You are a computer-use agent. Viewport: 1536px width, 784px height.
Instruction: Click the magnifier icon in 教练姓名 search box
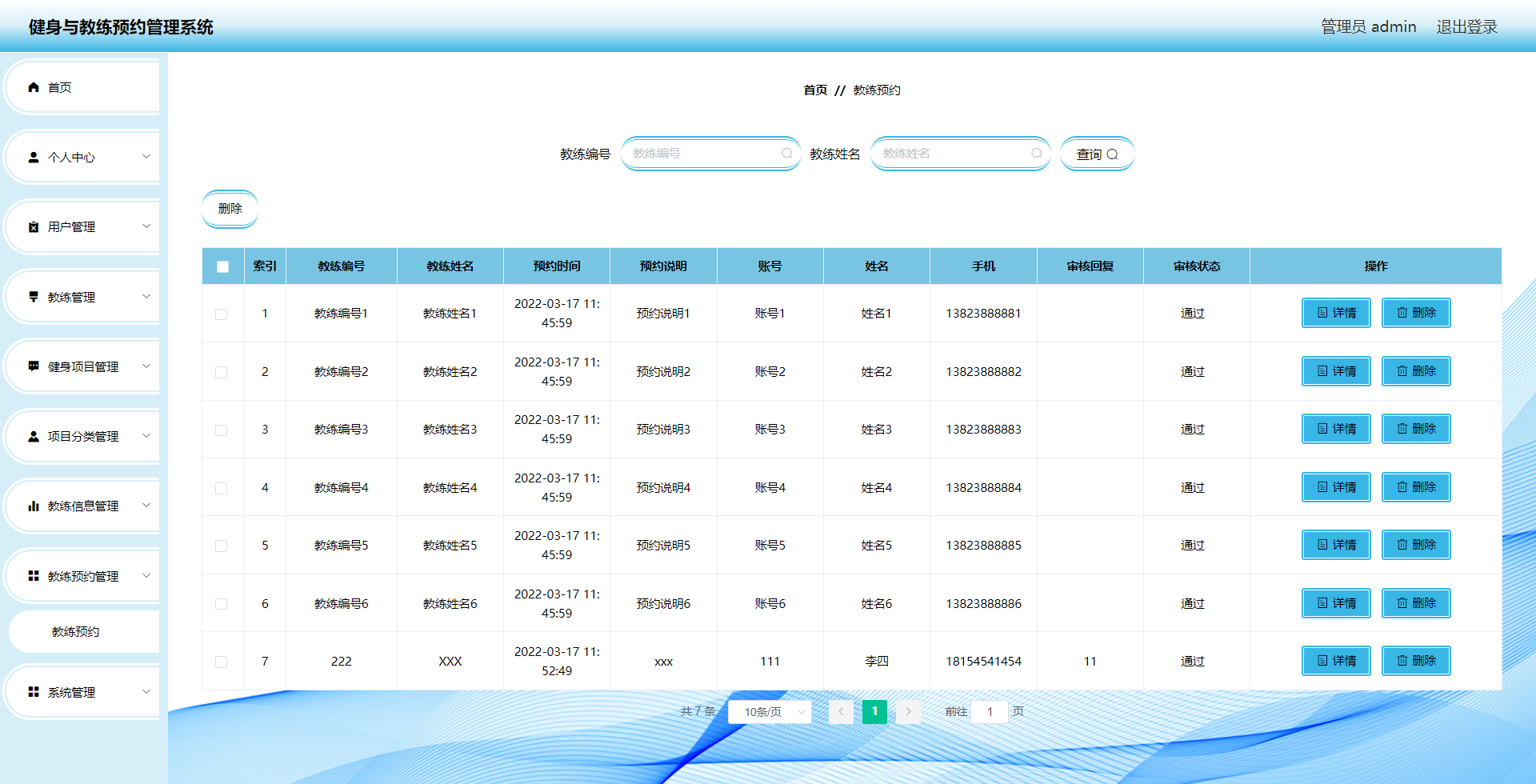1036,154
